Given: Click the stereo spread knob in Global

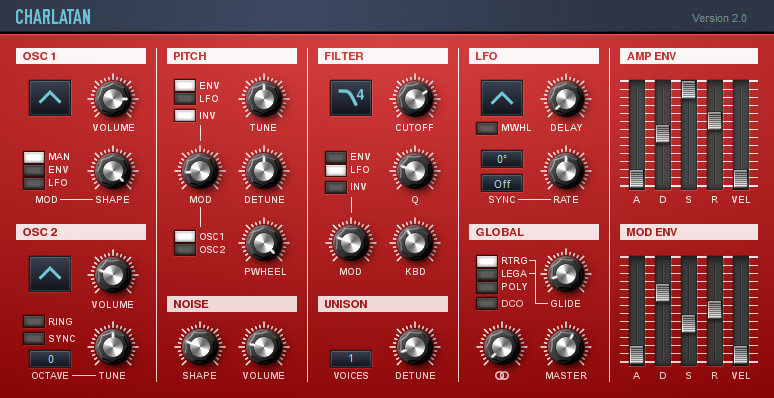Looking at the screenshot, I should coord(502,346).
